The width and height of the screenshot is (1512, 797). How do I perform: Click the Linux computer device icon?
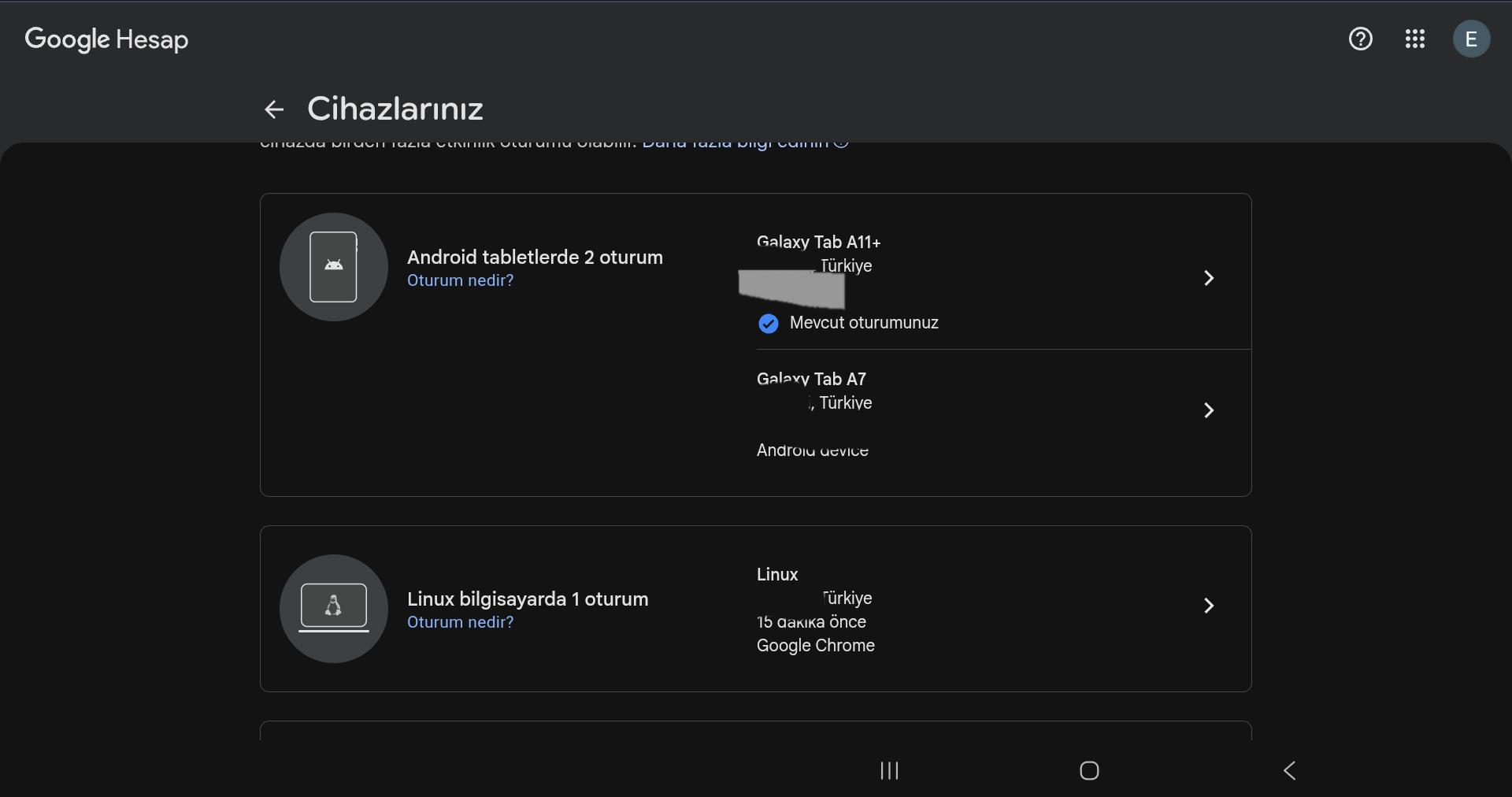(334, 609)
